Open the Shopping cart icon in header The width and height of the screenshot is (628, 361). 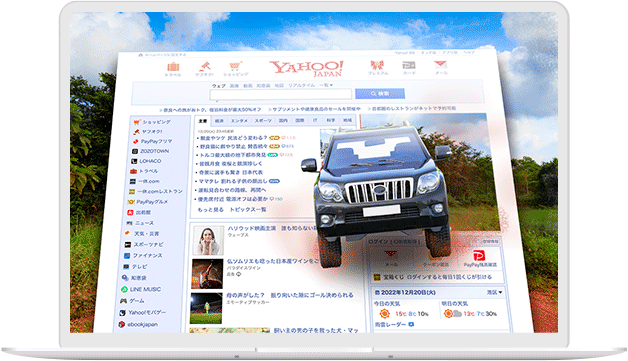point(236,66)
